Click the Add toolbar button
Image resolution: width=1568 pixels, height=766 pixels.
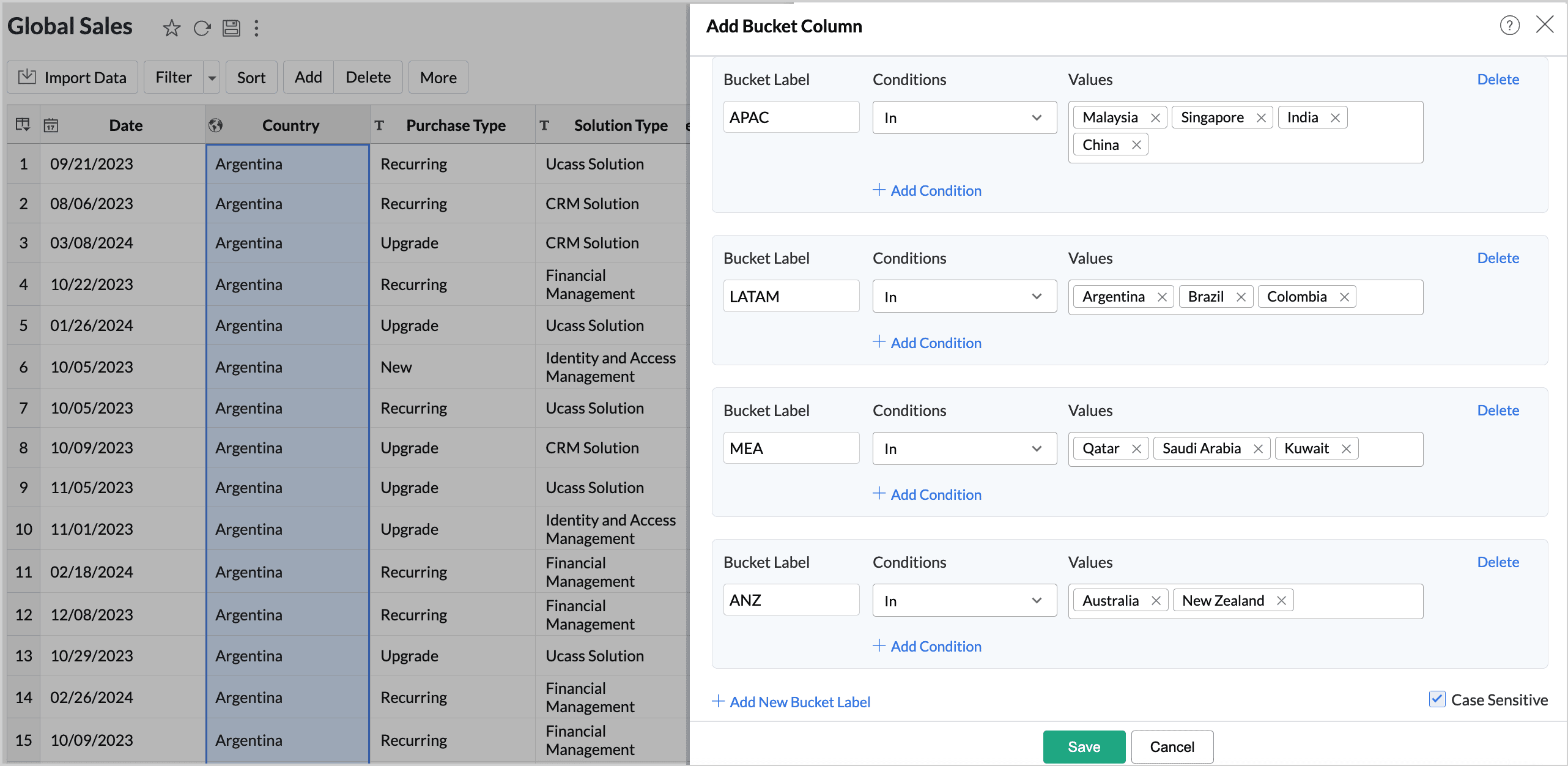[308, 78]
